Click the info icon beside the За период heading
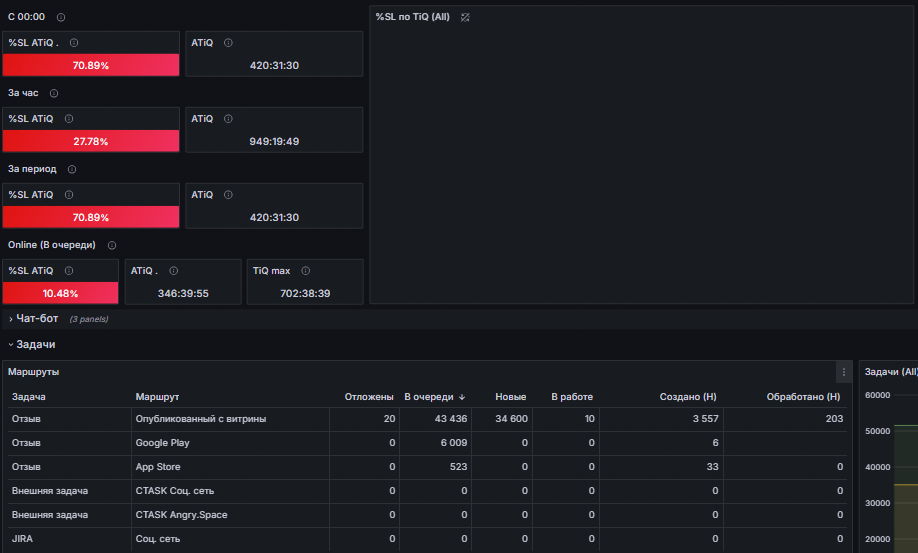Image resolution: width=918 pixels, height=553 pixels. tap(72, 170)
